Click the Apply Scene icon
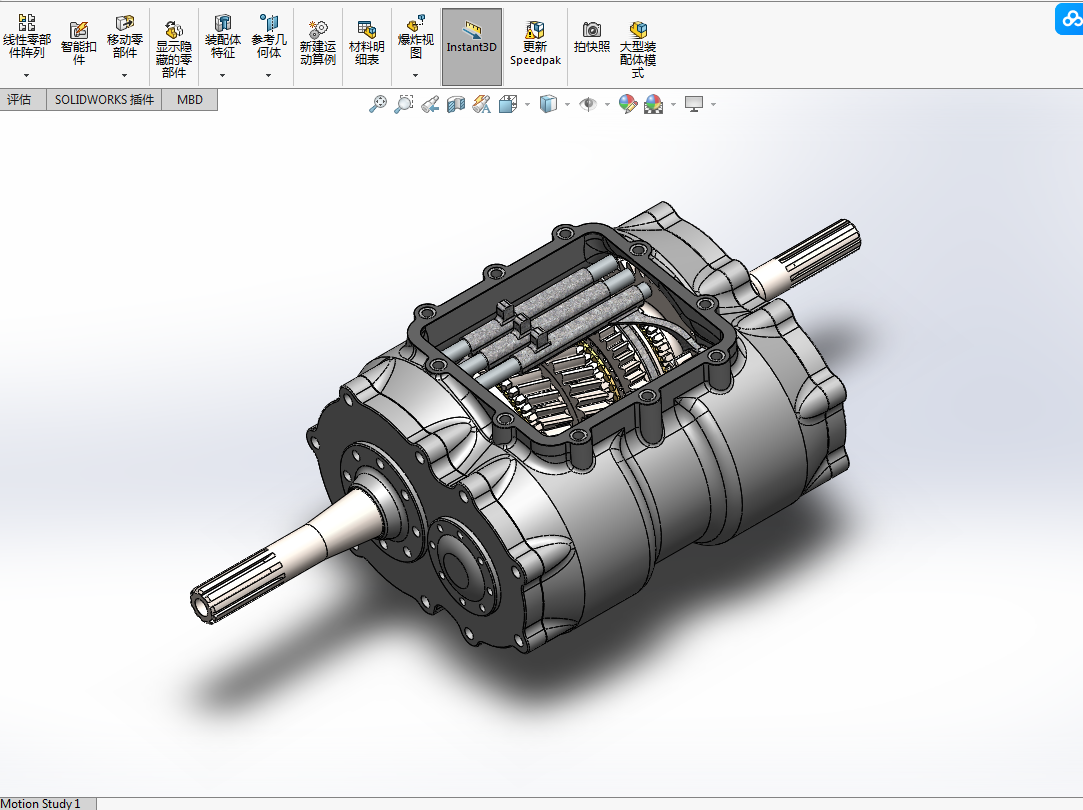 pos(653,104)
